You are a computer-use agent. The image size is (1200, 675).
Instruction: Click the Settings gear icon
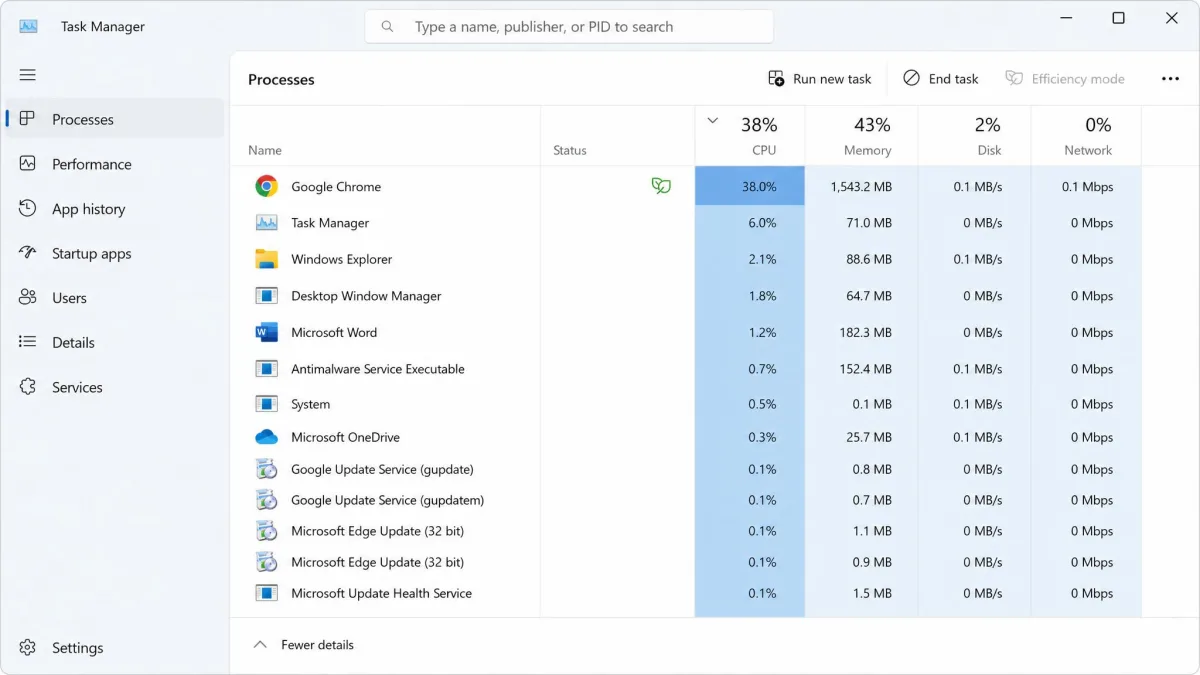(28, 648)
